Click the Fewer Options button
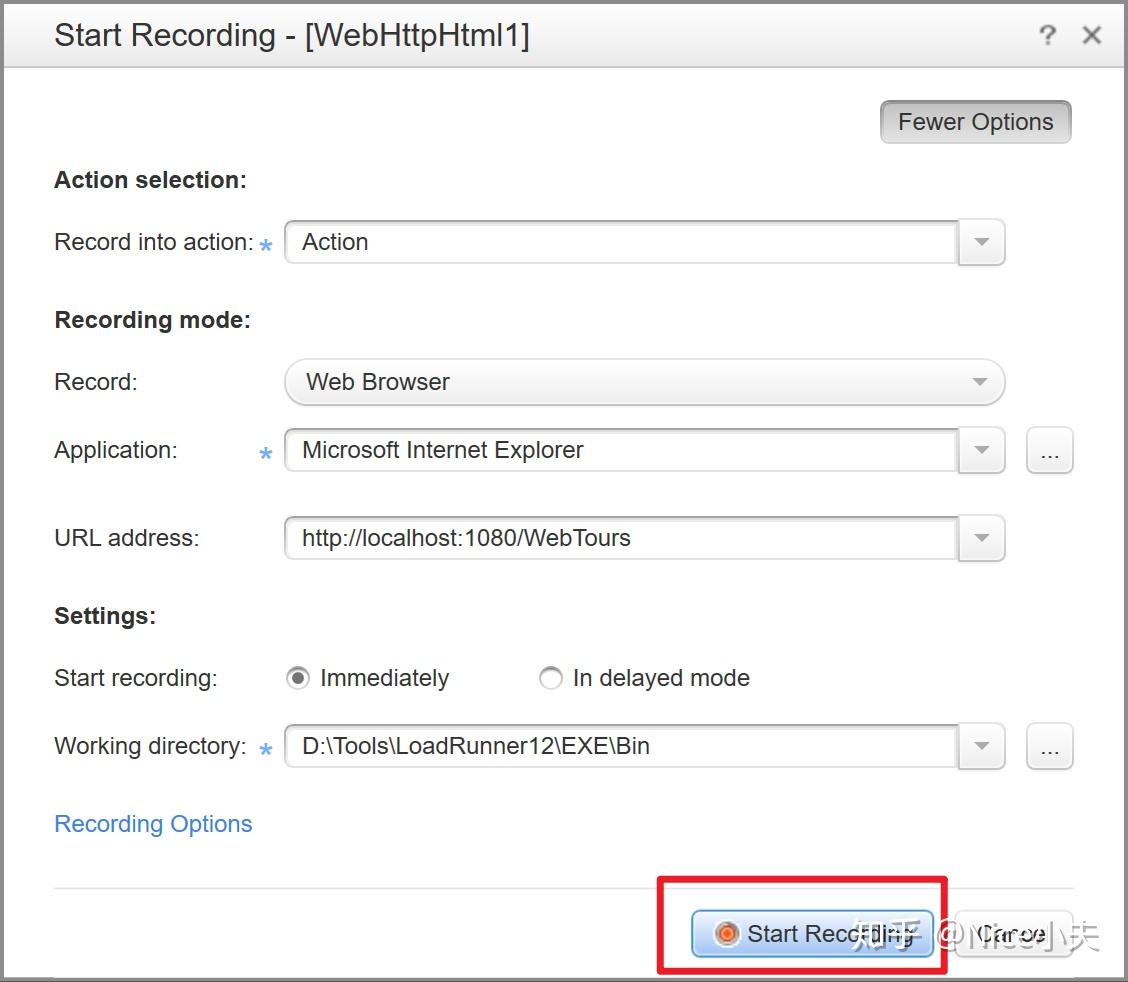Image resolution: width=1128 pixels, height=982 pixels. [x=975, y=122]
